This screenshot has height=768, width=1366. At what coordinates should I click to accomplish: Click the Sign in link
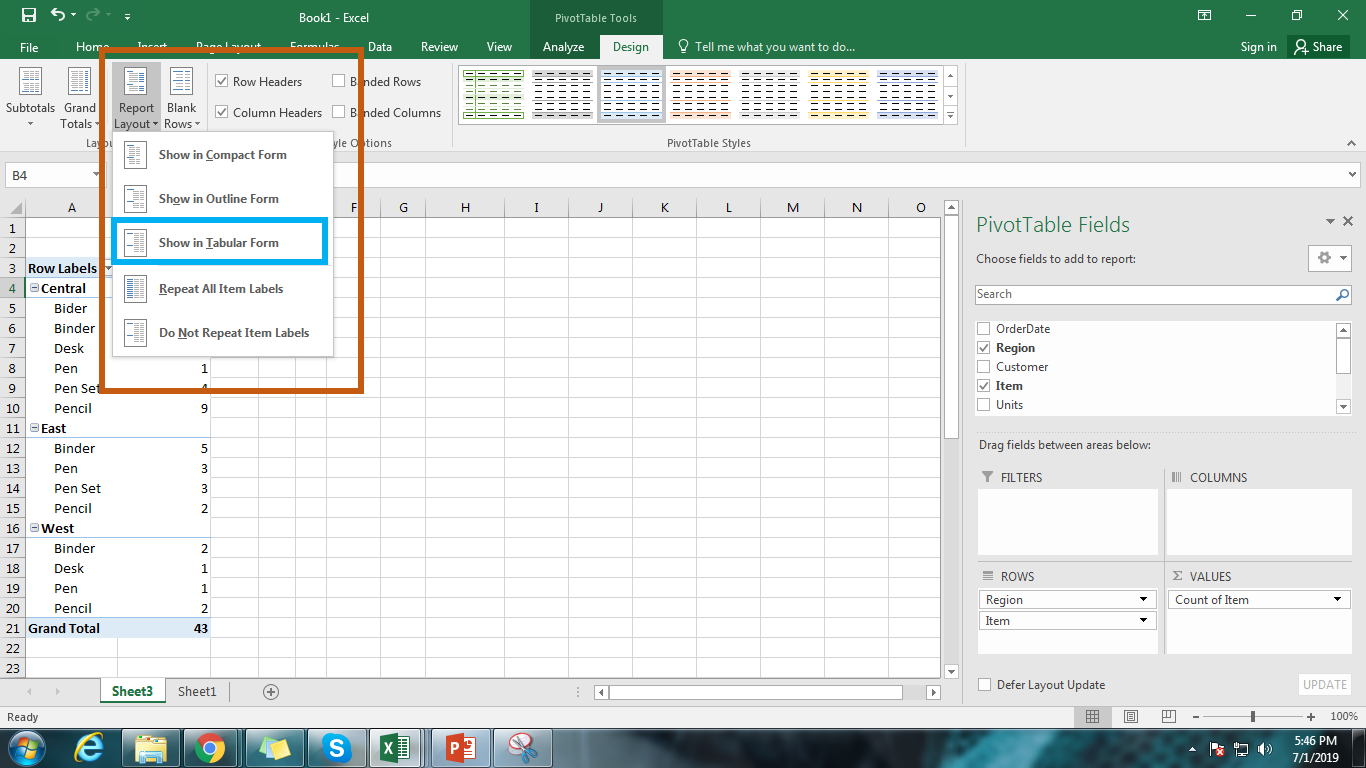(x=1258, y=47)
